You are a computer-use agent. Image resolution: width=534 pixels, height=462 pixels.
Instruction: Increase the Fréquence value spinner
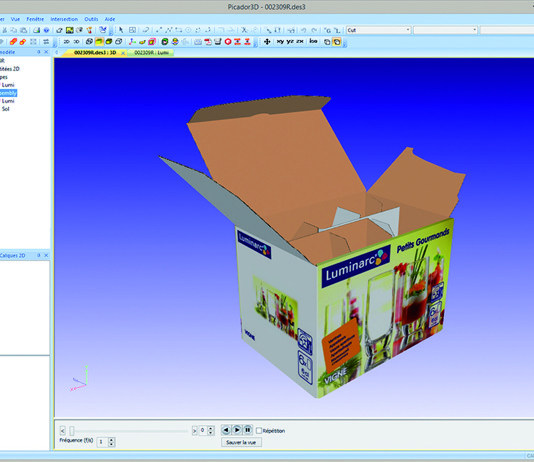(x=111, y=440)
